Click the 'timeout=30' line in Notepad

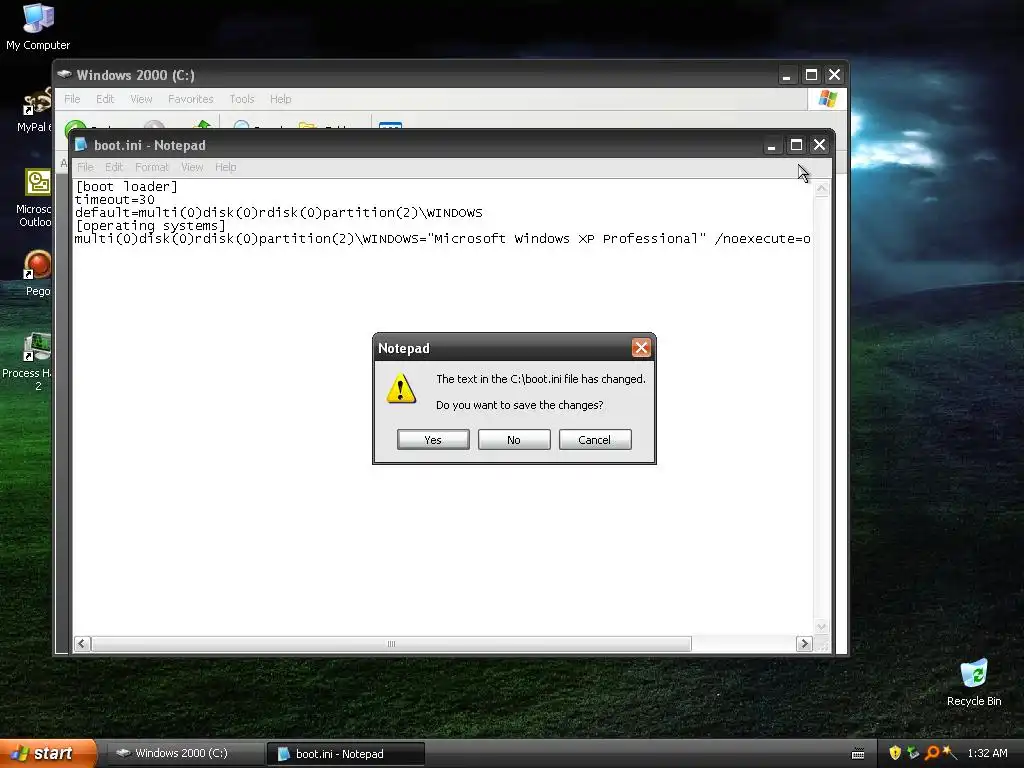(x=115, y=200)
